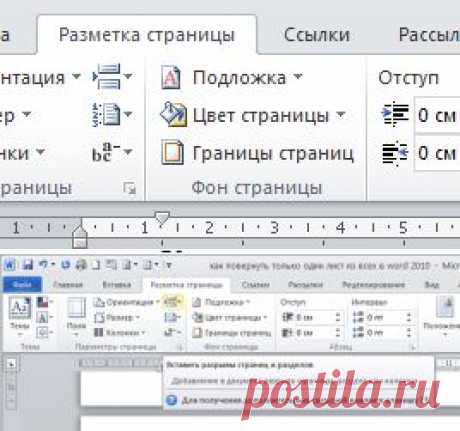Select the small Разметка страницы tab

tap(187, 285)
